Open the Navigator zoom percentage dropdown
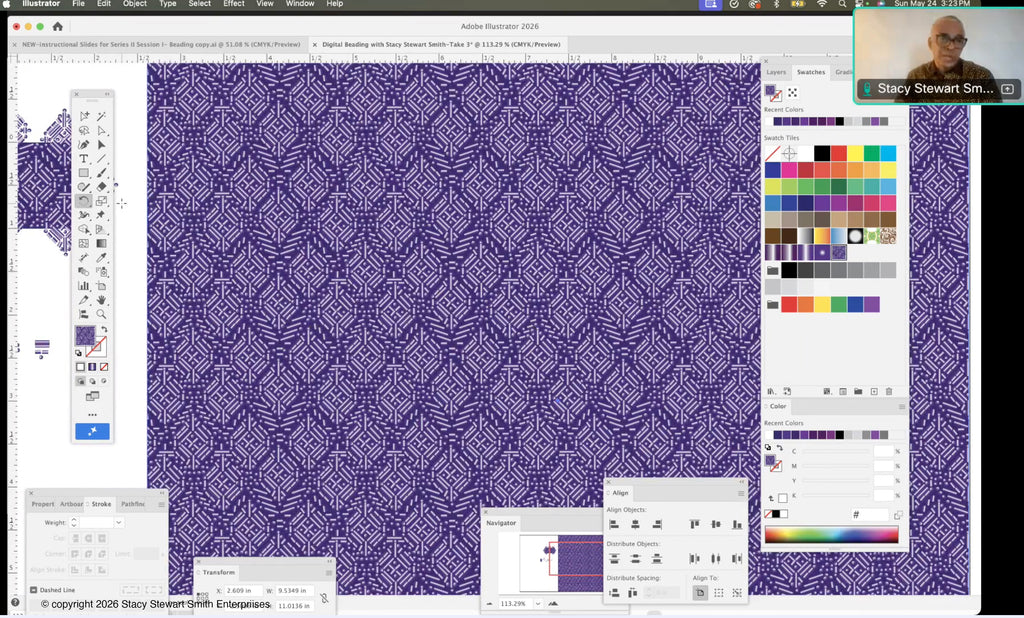1024x618 pixels. 537,604
